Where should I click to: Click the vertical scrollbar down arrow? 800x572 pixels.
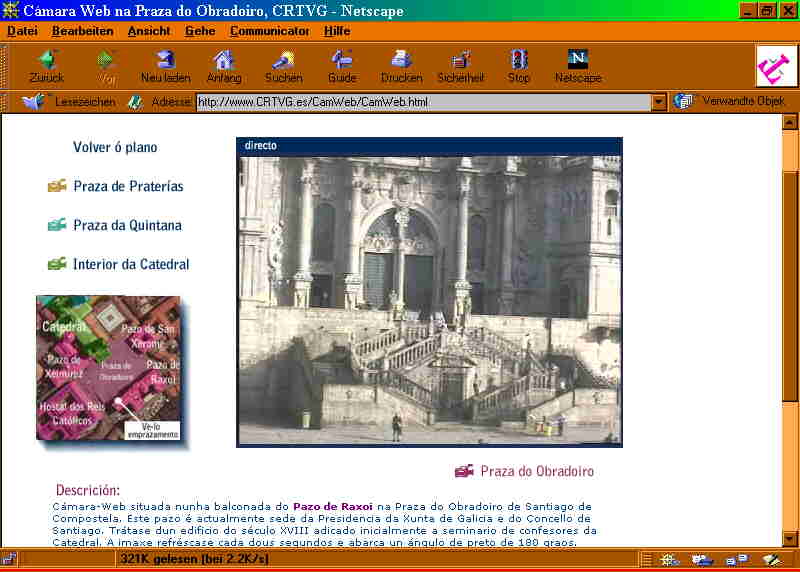coord(790,538)
